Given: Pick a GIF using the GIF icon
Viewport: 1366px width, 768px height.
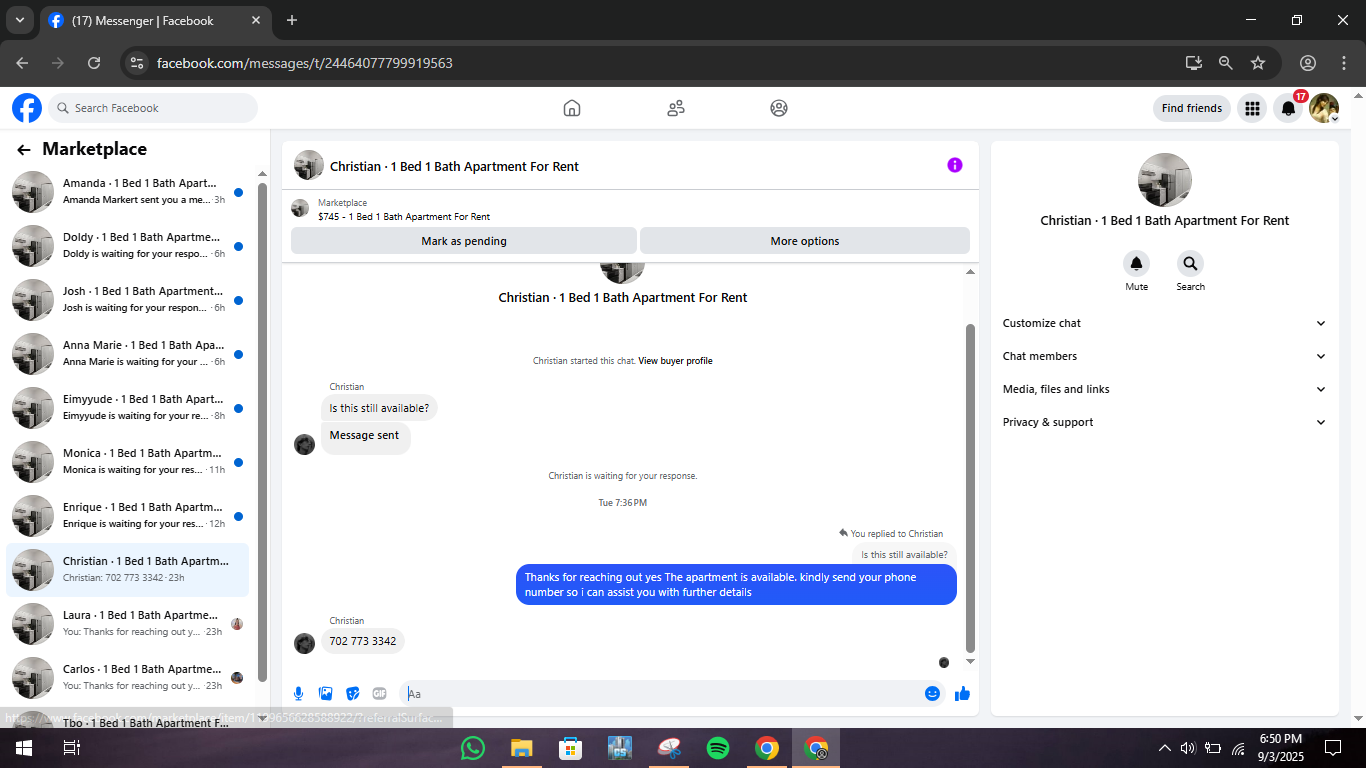Looking at the screenshot, I should [379, 693].
